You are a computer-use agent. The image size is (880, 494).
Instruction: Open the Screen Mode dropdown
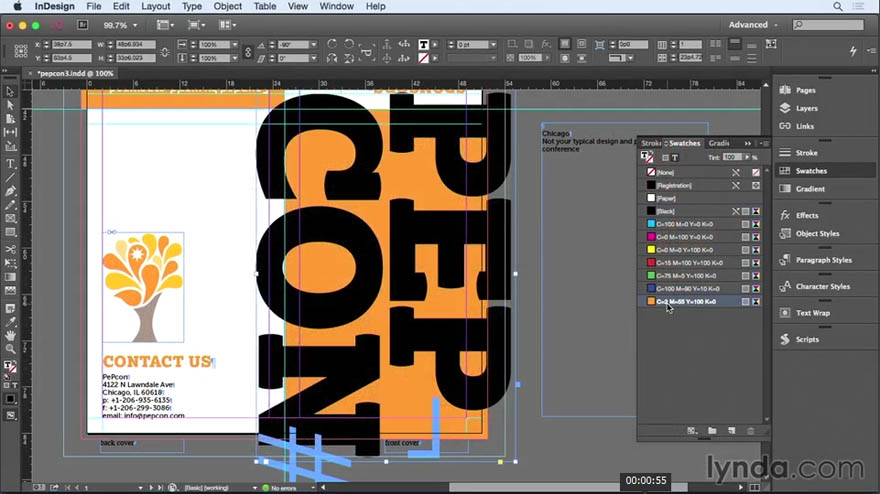coord(196,25)
